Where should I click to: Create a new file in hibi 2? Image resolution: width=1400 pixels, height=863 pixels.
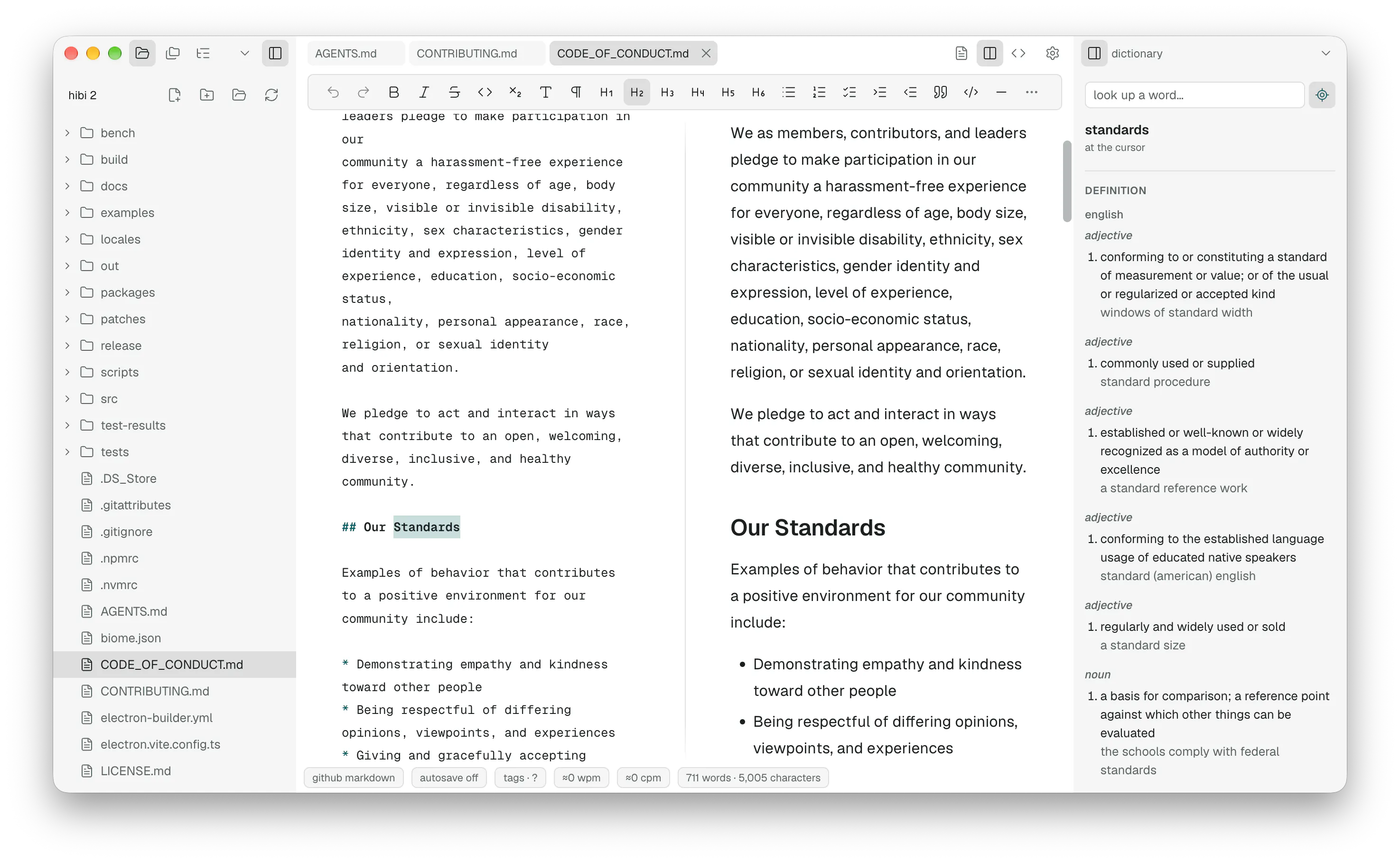coord(175,95)
